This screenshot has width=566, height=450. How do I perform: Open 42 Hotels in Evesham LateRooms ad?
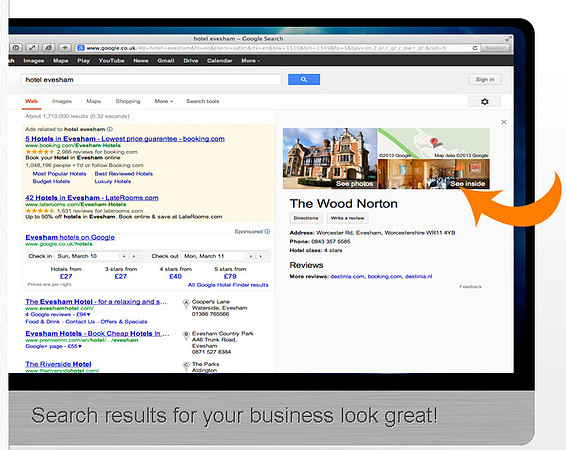pyautogui.click(x=92, y=198)
